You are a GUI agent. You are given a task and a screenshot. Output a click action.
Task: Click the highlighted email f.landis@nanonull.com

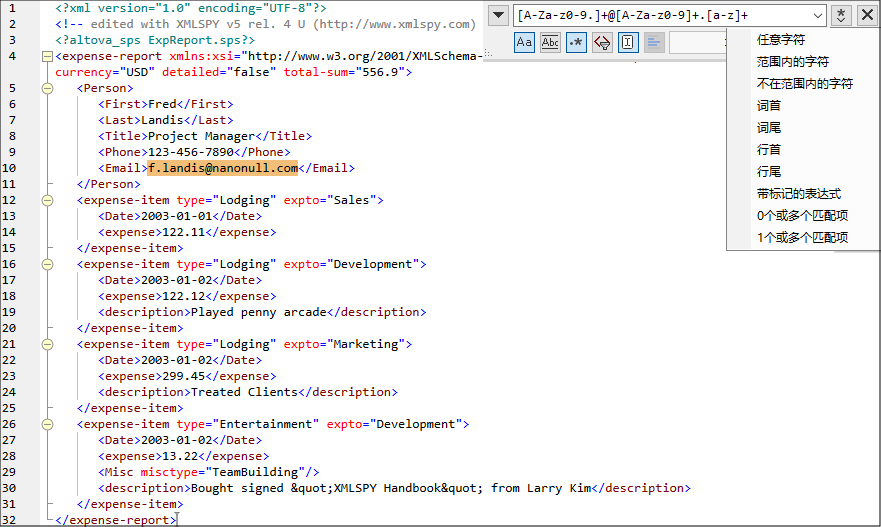point(222,168)
